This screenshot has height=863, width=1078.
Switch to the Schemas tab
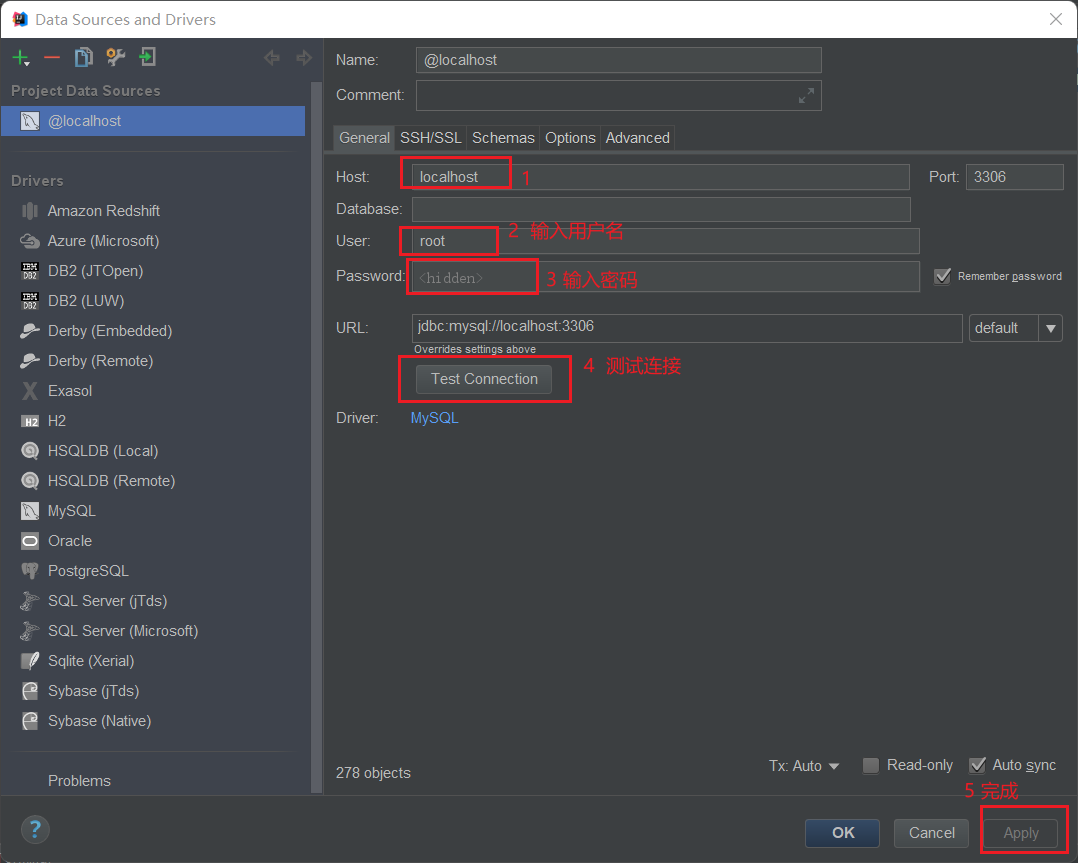point(503,138)
